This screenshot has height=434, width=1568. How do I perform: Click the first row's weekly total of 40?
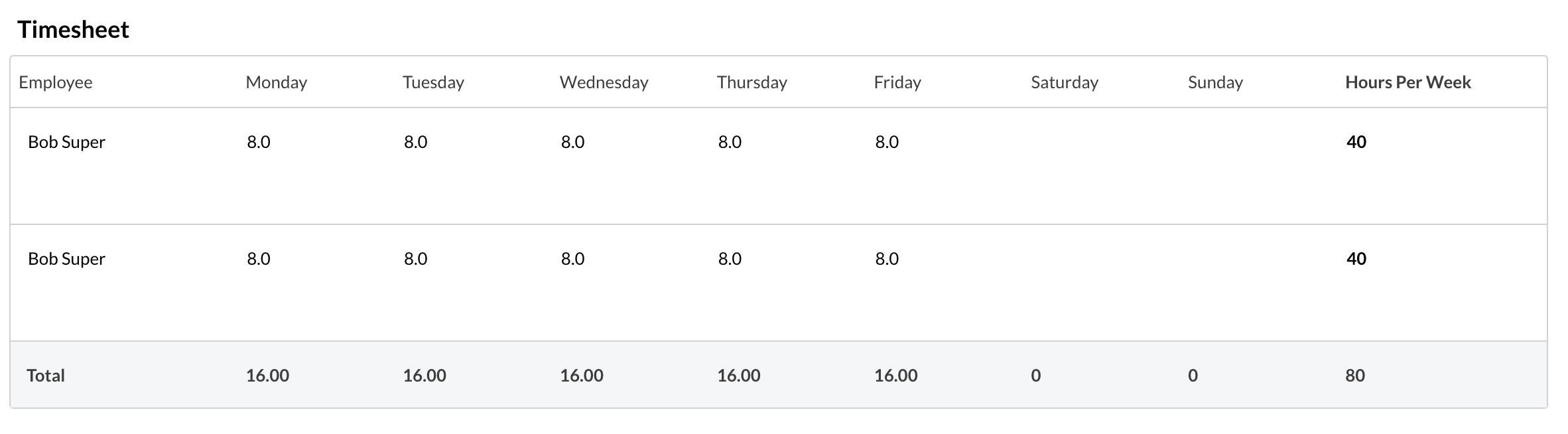(x=1356, y=142)
